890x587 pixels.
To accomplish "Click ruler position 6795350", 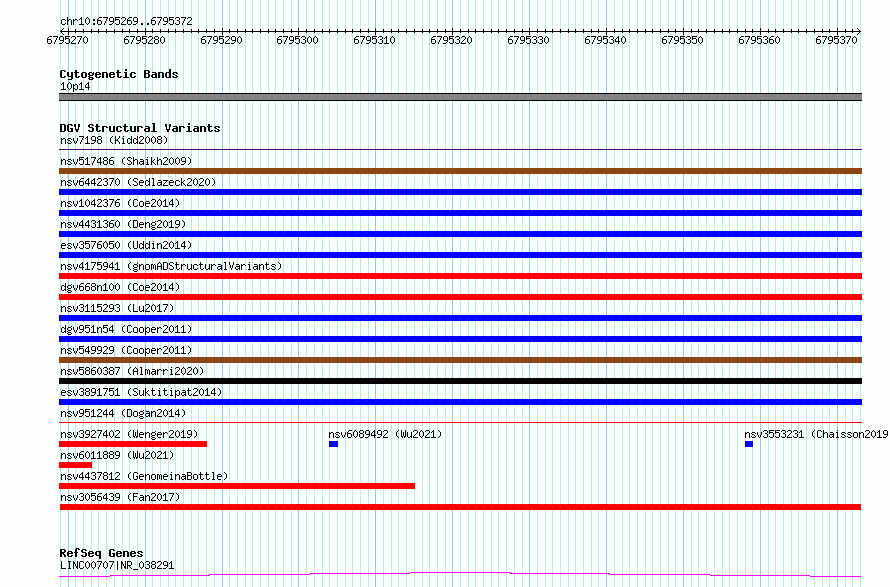I will coord(682,40).
